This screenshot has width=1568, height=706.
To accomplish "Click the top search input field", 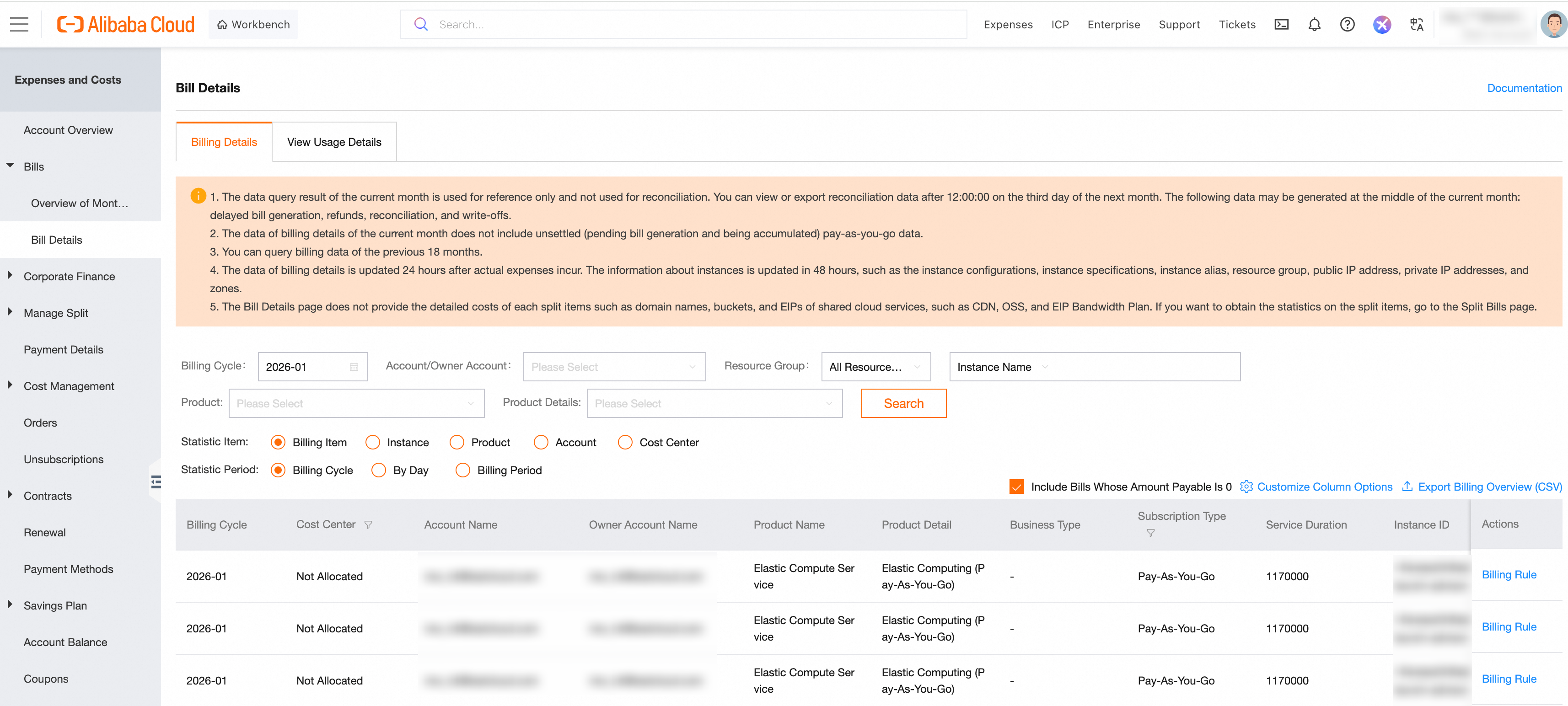I will click(694, 24).
